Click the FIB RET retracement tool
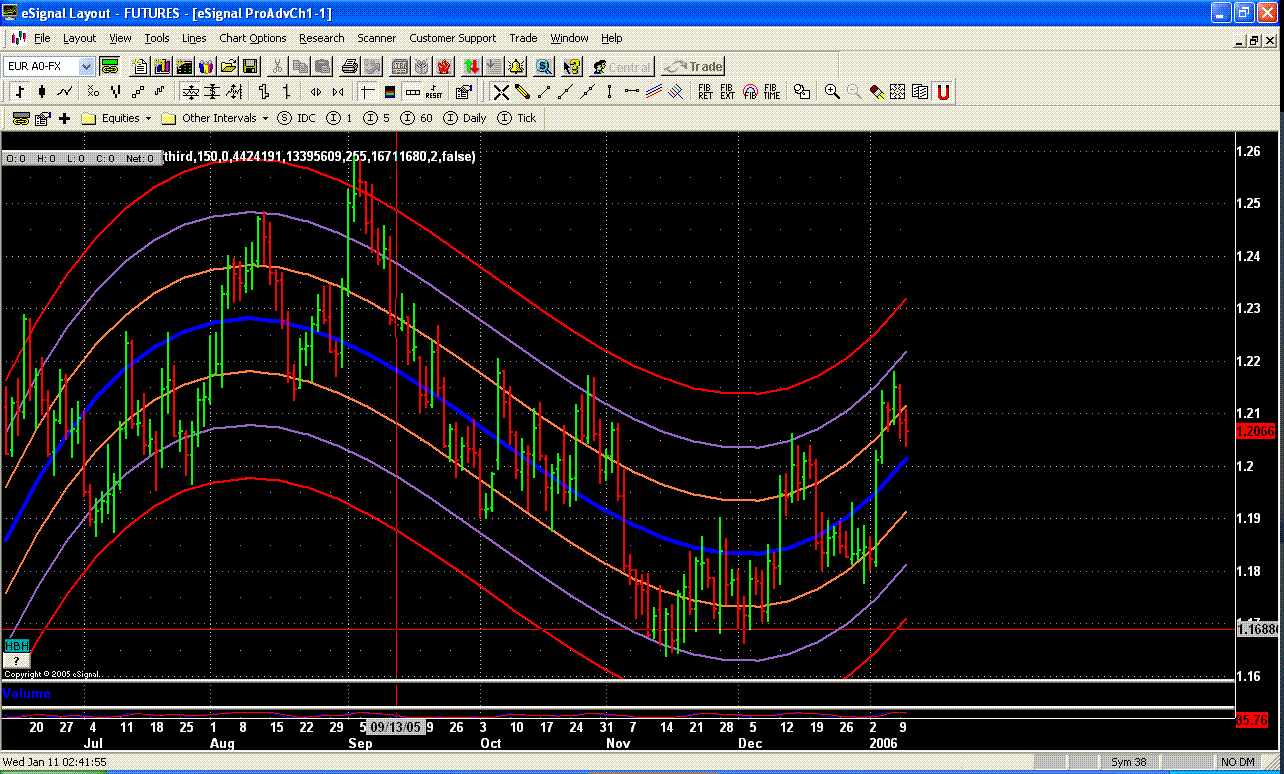 click(x=707, y=92)
